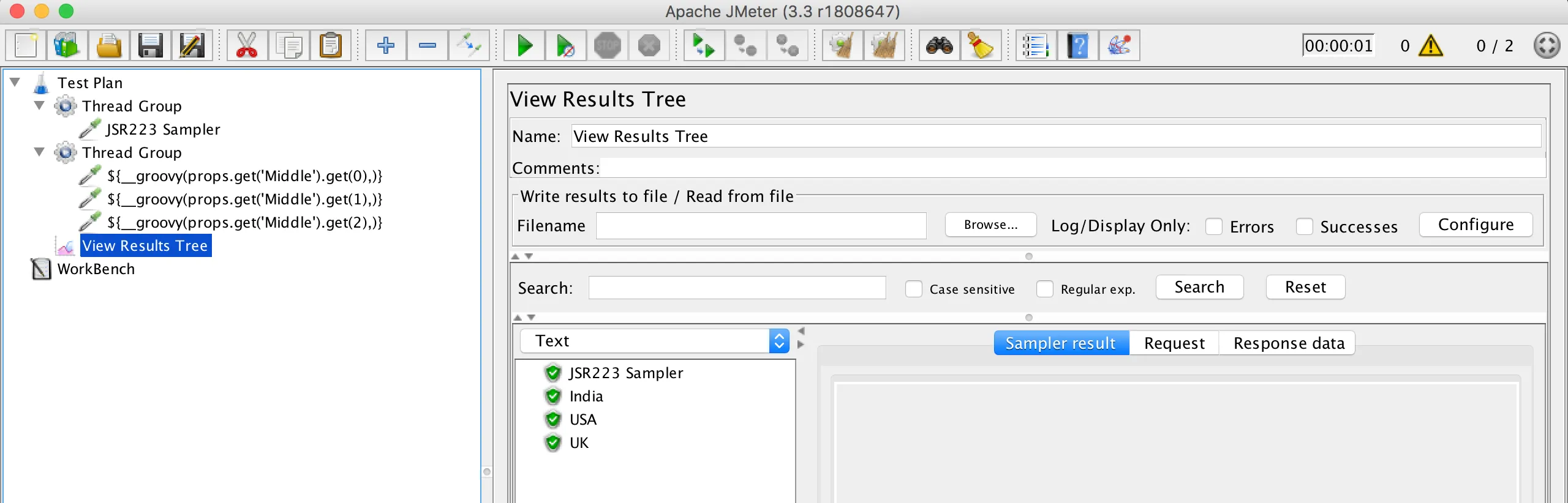1568x503 pixels.
Task: Clear All results with double broom icon
Action: click(884, 45)
